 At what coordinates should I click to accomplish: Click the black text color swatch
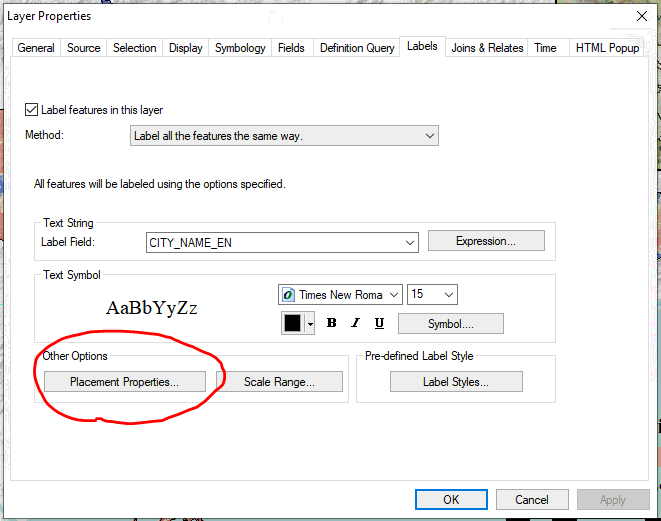tap(293, 323)
